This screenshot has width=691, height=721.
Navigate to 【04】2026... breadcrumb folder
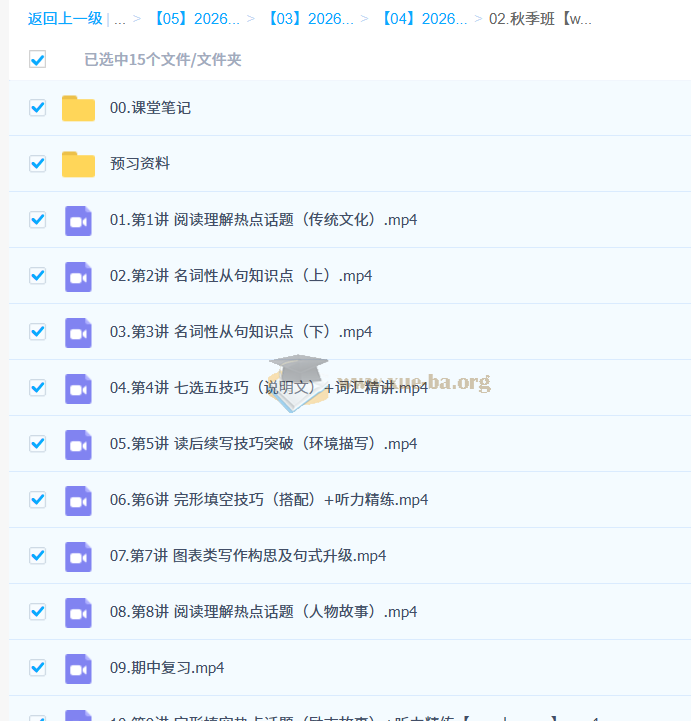[x=424, y=19]
